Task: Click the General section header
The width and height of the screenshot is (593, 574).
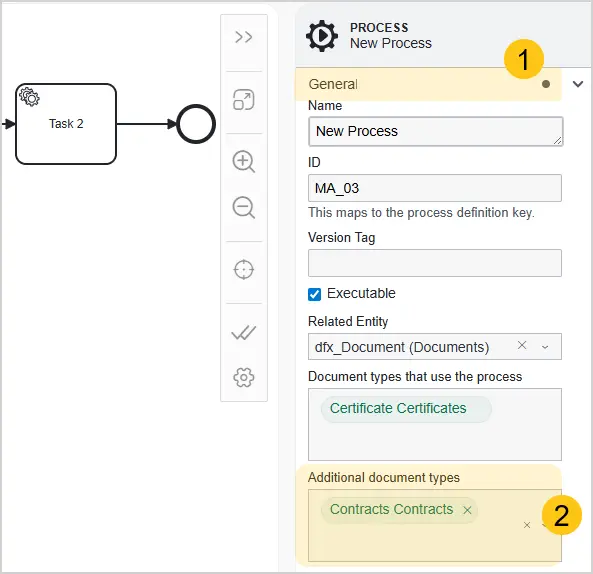Action: tap(428, 84)
